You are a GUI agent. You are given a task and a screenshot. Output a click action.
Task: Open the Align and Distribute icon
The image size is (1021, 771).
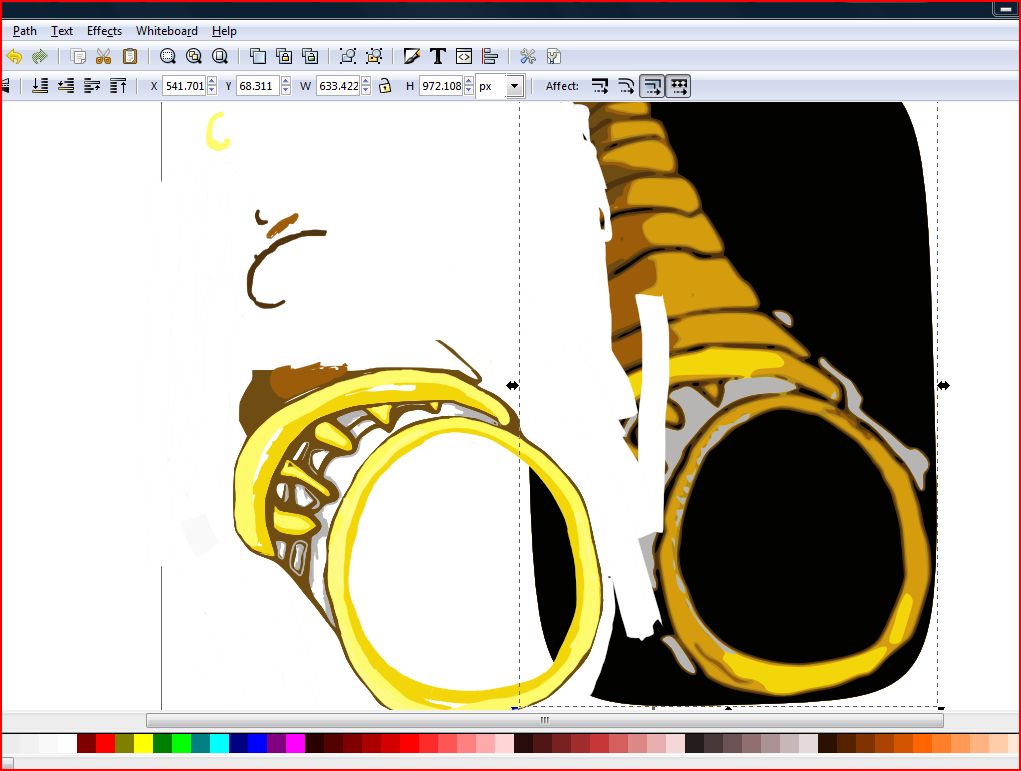(x=490, y=57)
